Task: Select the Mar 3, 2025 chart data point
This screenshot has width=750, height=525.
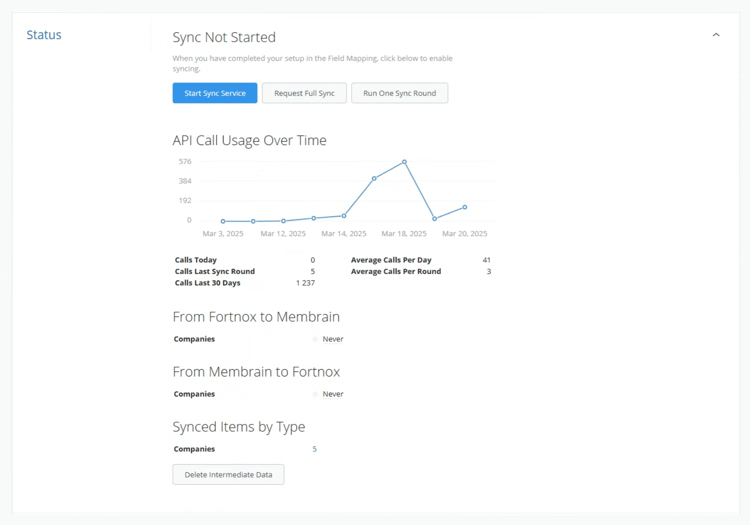Action: [x=223, y=221]
